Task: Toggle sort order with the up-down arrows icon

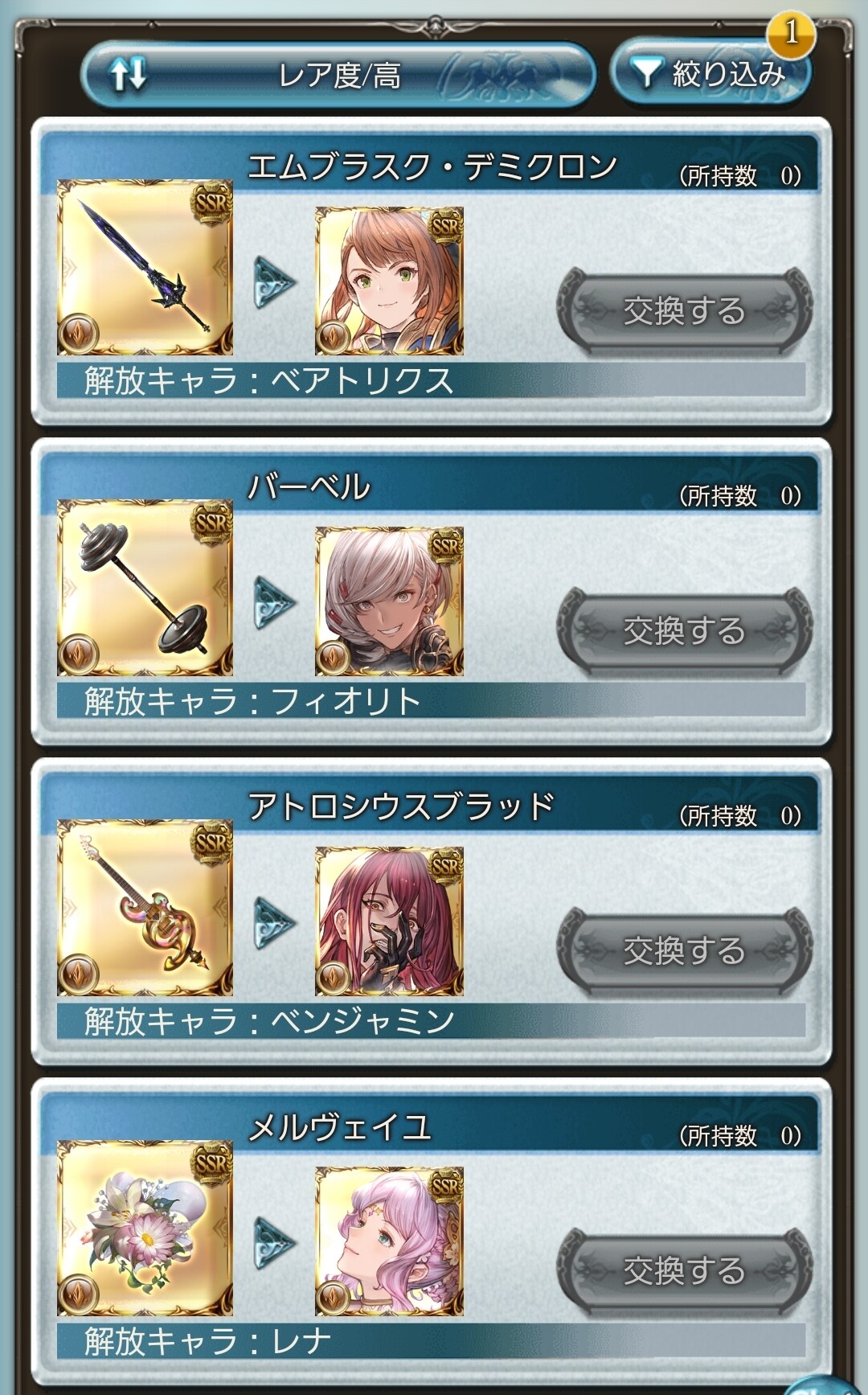Action: click(129, 74)
